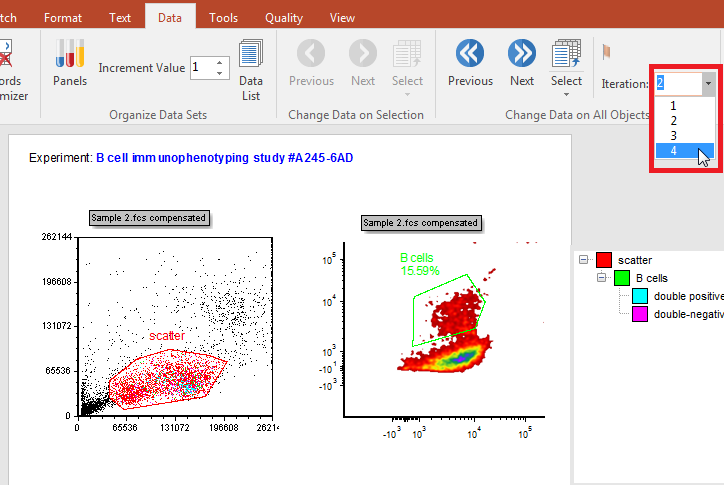Select iteration 1 in the list
The image size is (724, 485).
point(674,105)
